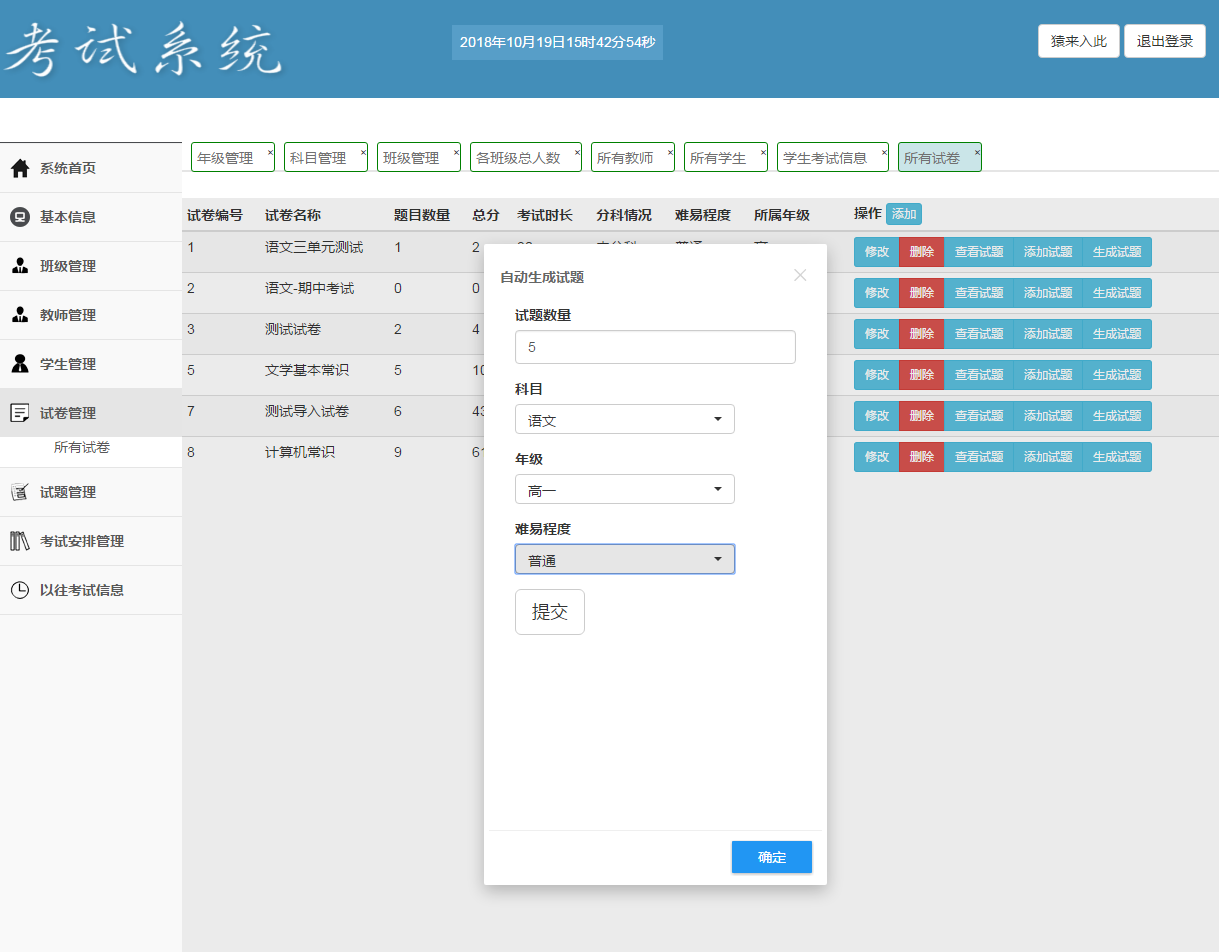Image resolution: width=1219 pixels, height=952 pixels.
Task: Click the person icon beside 教师管理
Action: coord(20,315)
